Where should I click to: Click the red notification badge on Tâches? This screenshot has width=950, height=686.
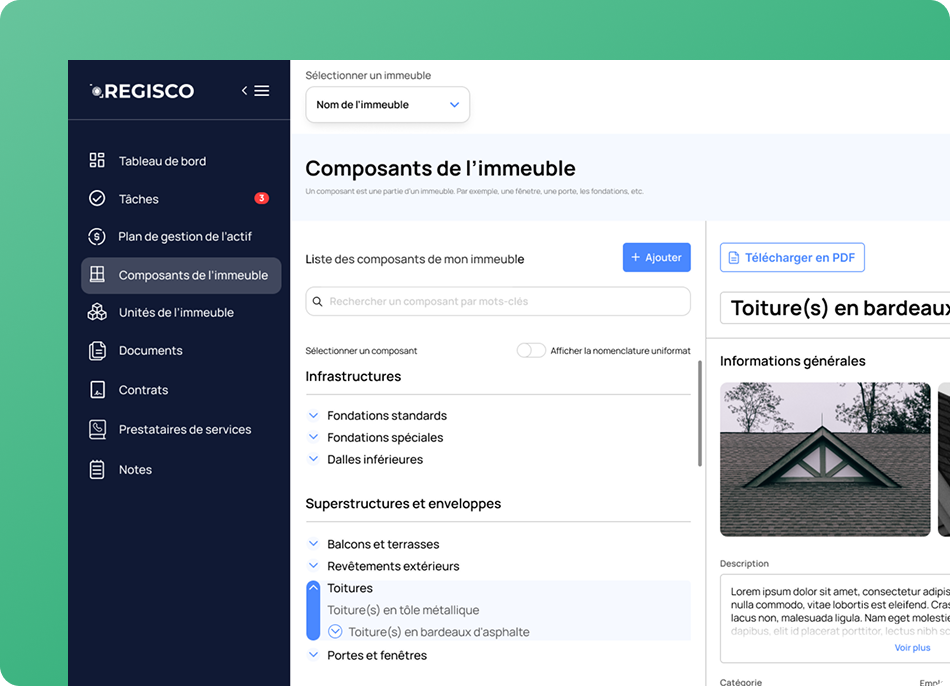pyautogui.click(x=261, y=198)
